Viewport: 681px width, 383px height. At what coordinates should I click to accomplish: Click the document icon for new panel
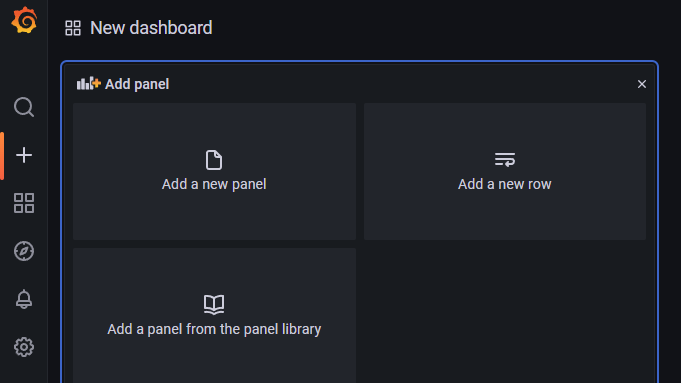coord(214,160)
